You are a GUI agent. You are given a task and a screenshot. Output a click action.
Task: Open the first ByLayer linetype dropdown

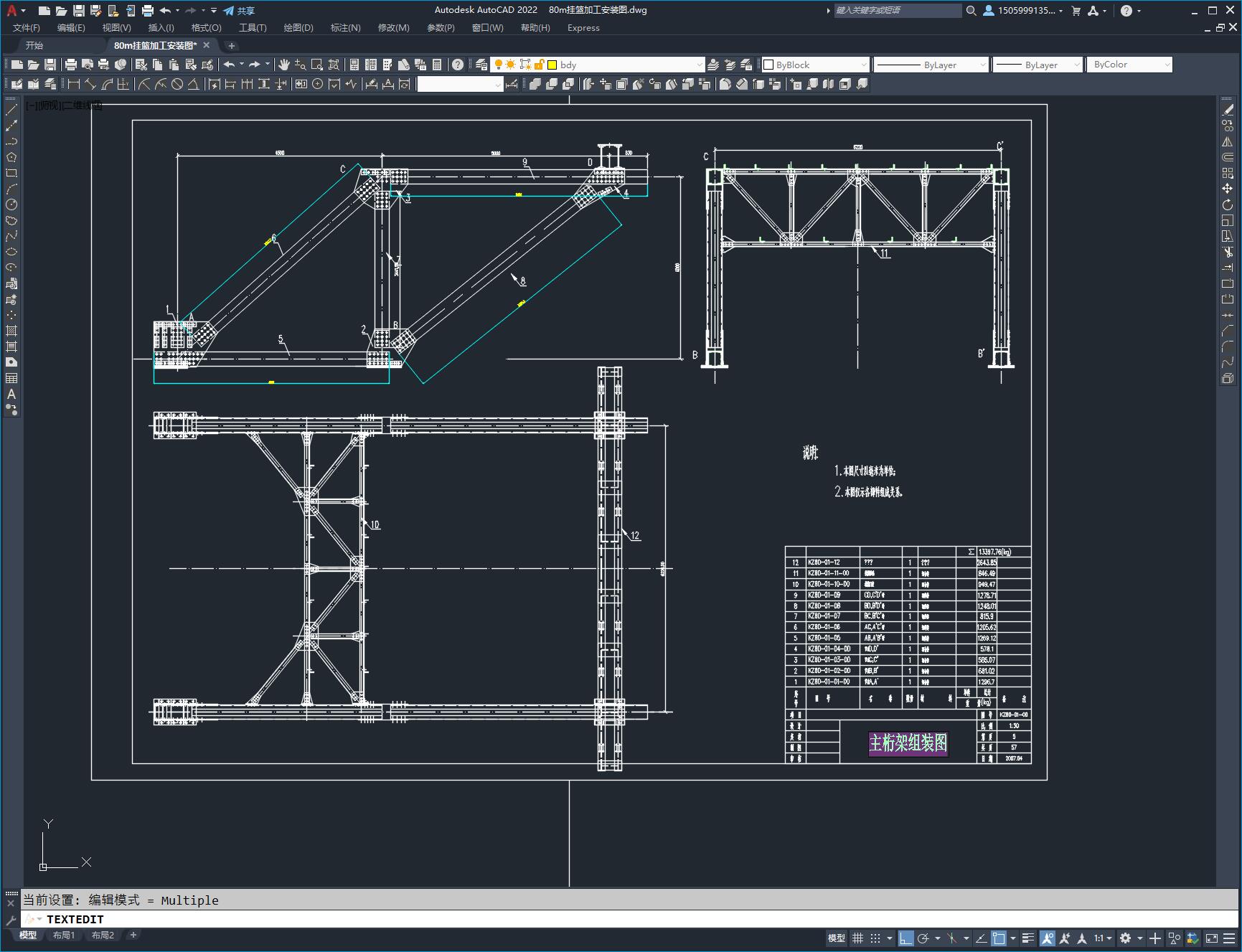coord(983,65)
